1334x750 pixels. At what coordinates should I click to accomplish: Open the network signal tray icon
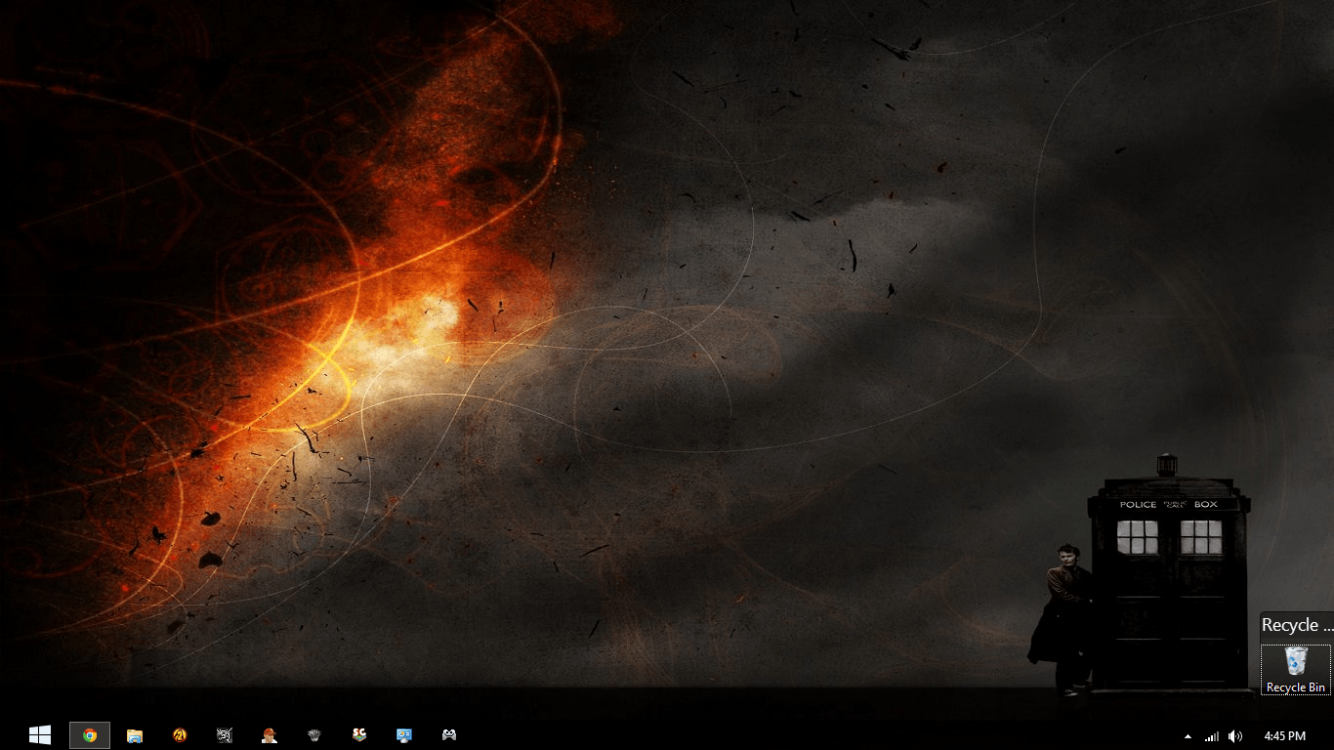point(1211,736)
